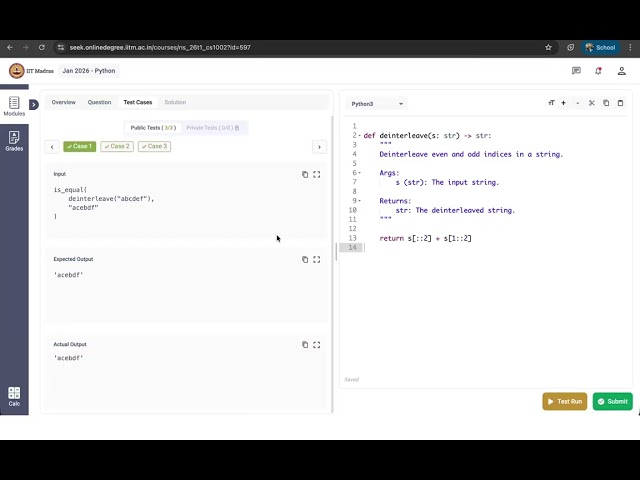Viewport: 640px width, 480px height.
Task: Open the School profile chip
Action: click(x=600, y=47)
